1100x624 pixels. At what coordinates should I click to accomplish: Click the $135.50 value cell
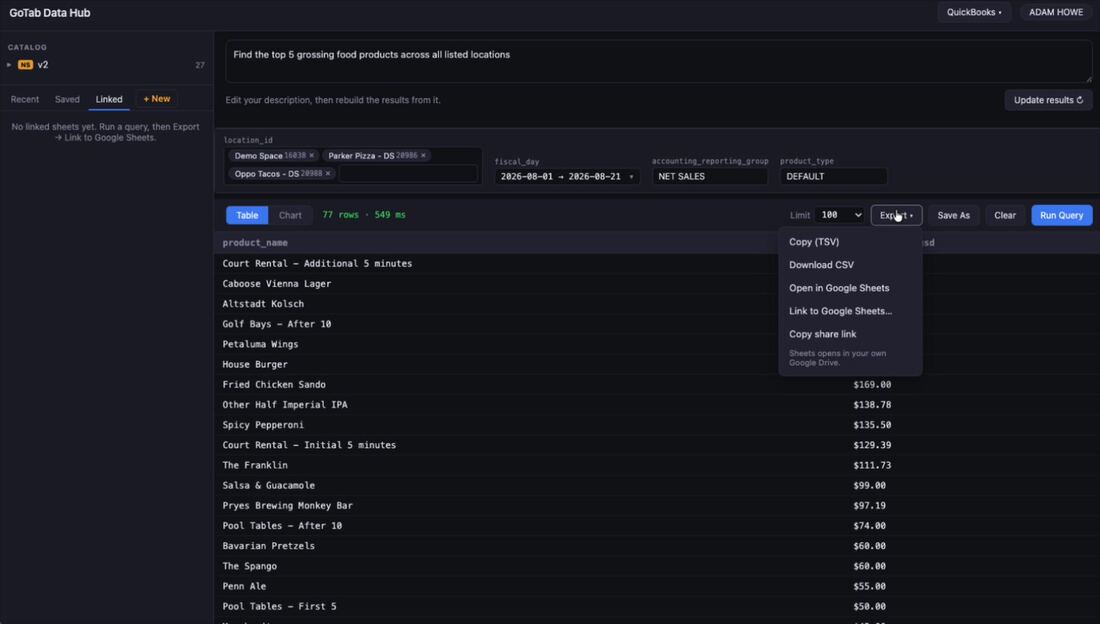(872, 425)
